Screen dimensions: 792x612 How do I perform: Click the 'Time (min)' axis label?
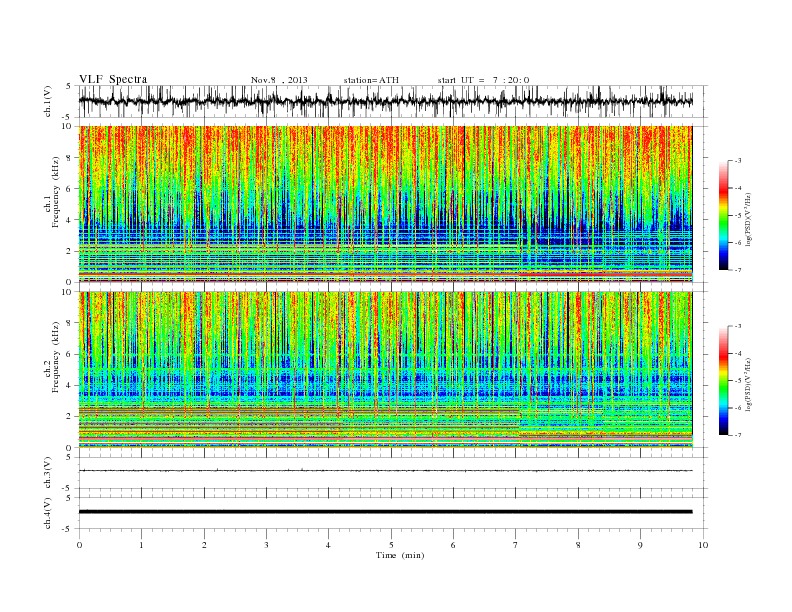tap(400, 555)
